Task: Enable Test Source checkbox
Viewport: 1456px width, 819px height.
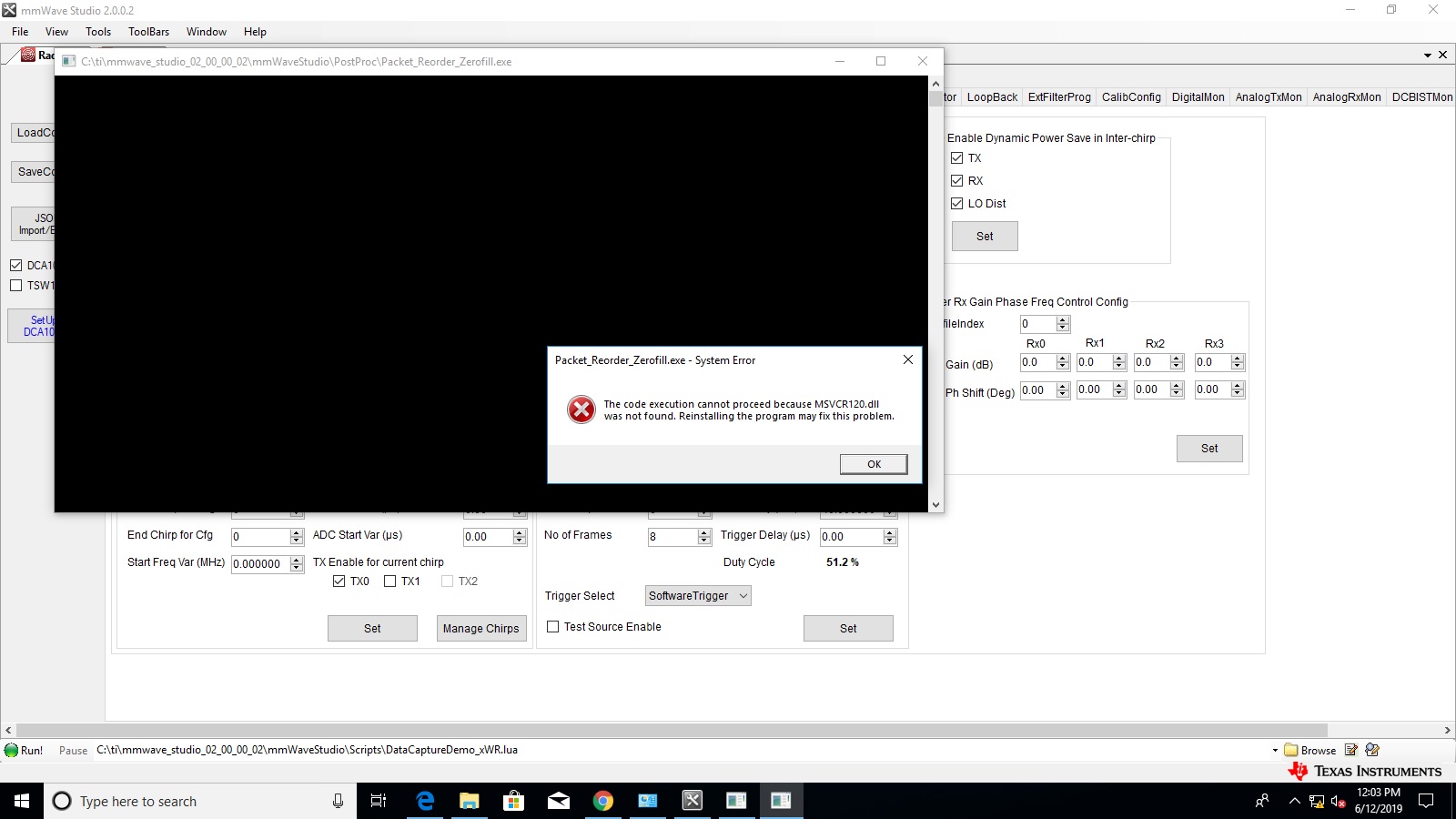Action: [552, 627]
